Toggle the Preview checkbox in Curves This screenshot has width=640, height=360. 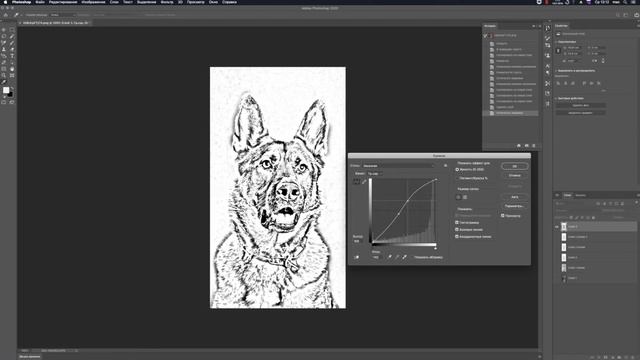point(502,216)
